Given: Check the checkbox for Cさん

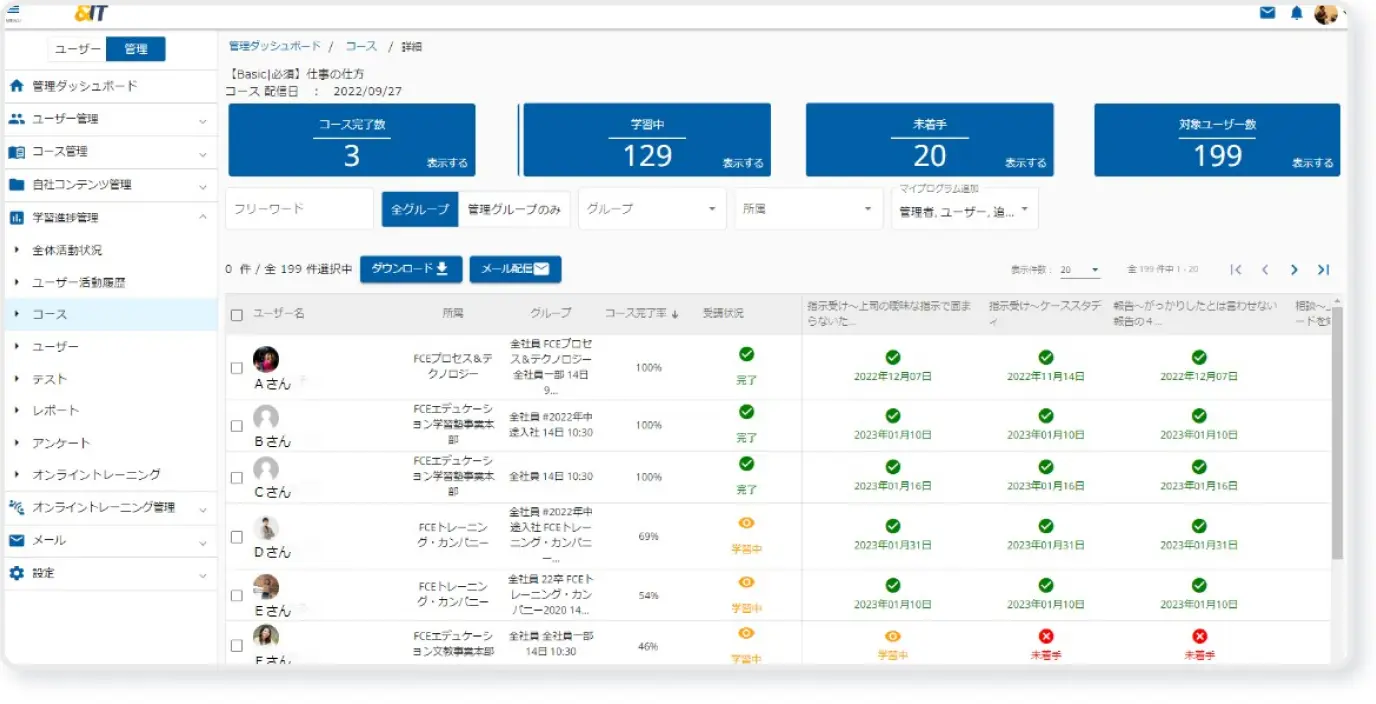Looking at the screenshot, I should pos(237,478).
